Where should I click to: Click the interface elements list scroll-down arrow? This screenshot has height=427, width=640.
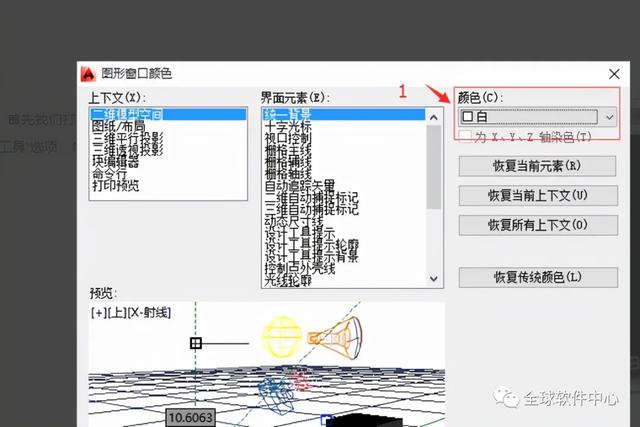(x=434, y=279)
